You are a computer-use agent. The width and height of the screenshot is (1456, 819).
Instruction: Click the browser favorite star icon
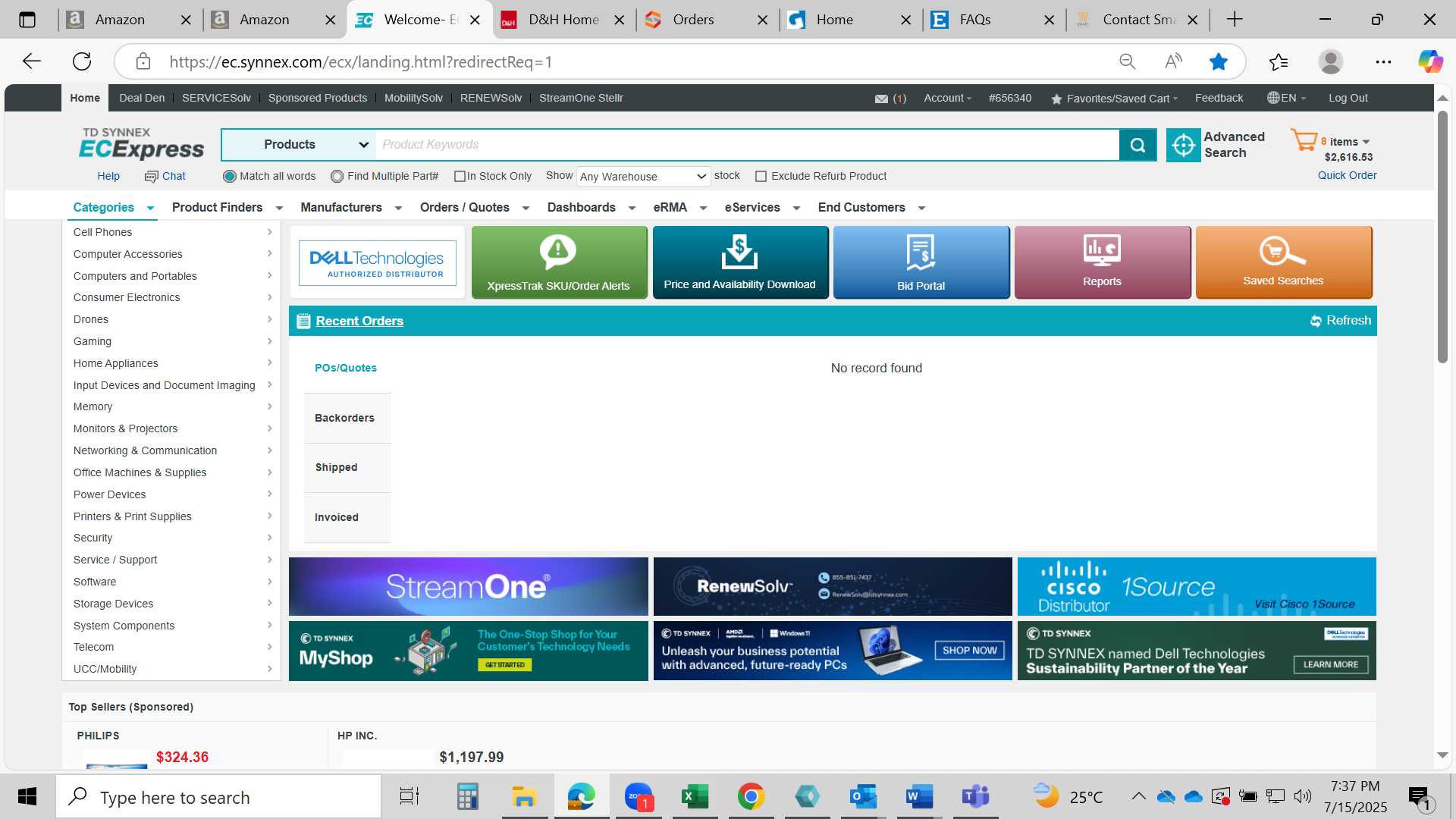click(x=1218, y=61)
